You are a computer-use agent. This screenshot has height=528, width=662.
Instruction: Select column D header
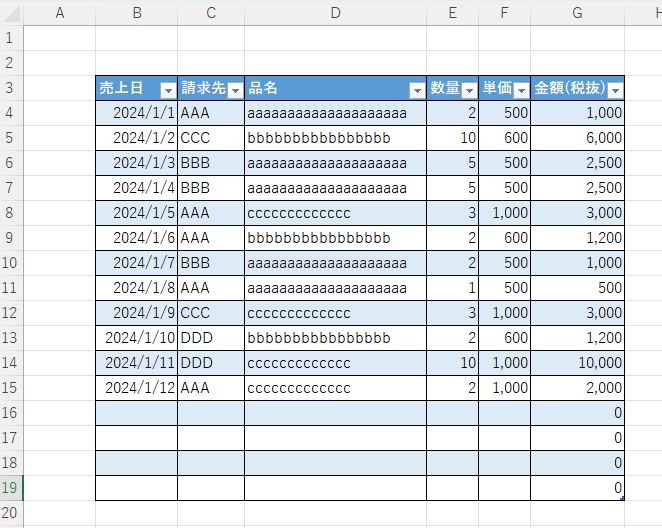[336, 13]
